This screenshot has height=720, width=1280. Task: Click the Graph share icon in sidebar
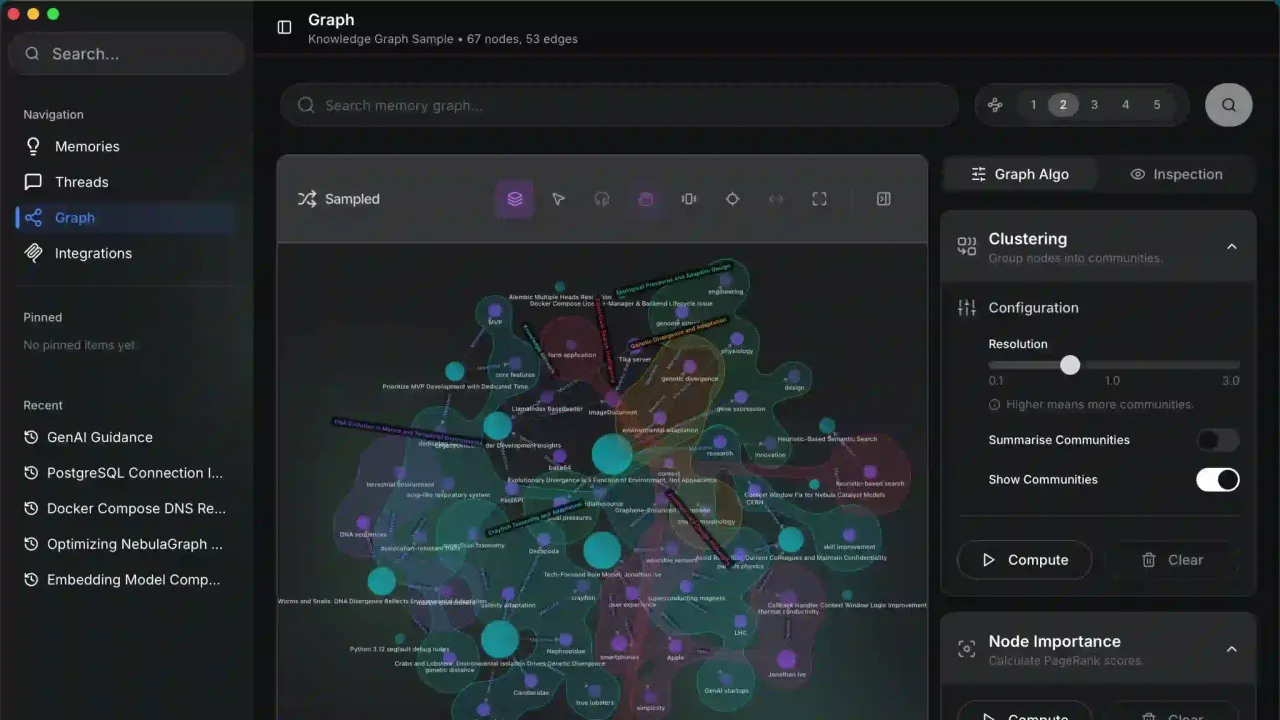coord(34,218)
